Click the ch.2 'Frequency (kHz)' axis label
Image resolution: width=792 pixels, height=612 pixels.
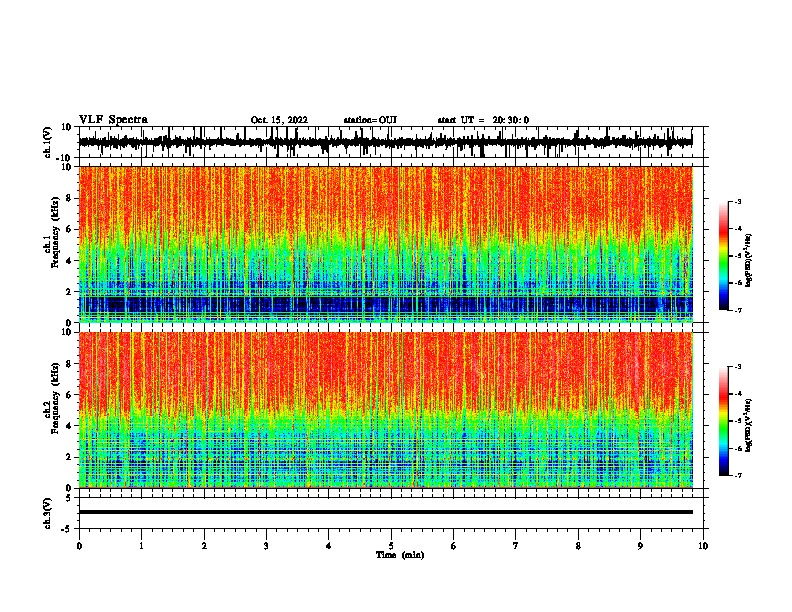(55, 398)
